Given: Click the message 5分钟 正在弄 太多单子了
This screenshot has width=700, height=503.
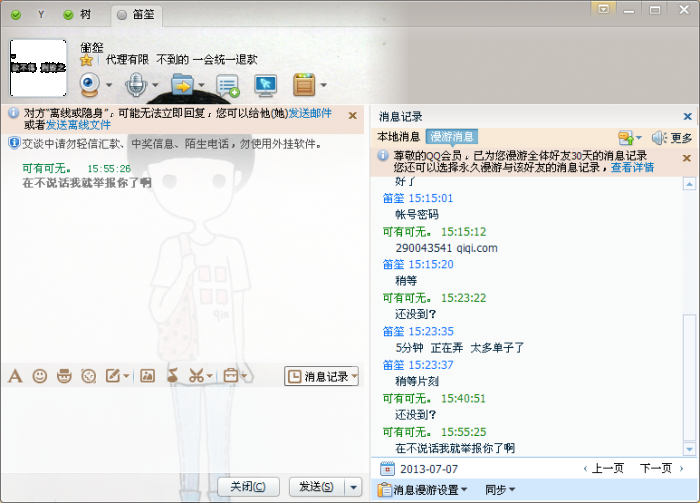Looking at the screenshot, I should click(x=459, y=348).
